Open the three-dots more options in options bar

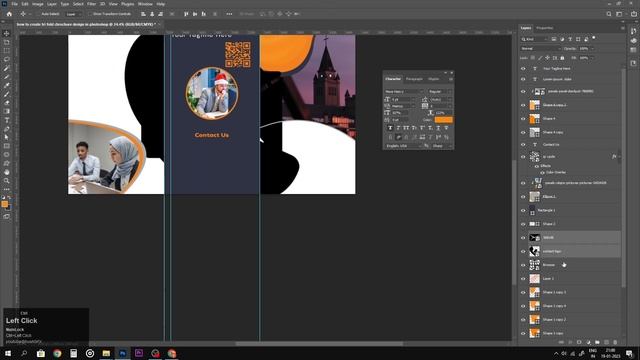click(x=229, y=14)
